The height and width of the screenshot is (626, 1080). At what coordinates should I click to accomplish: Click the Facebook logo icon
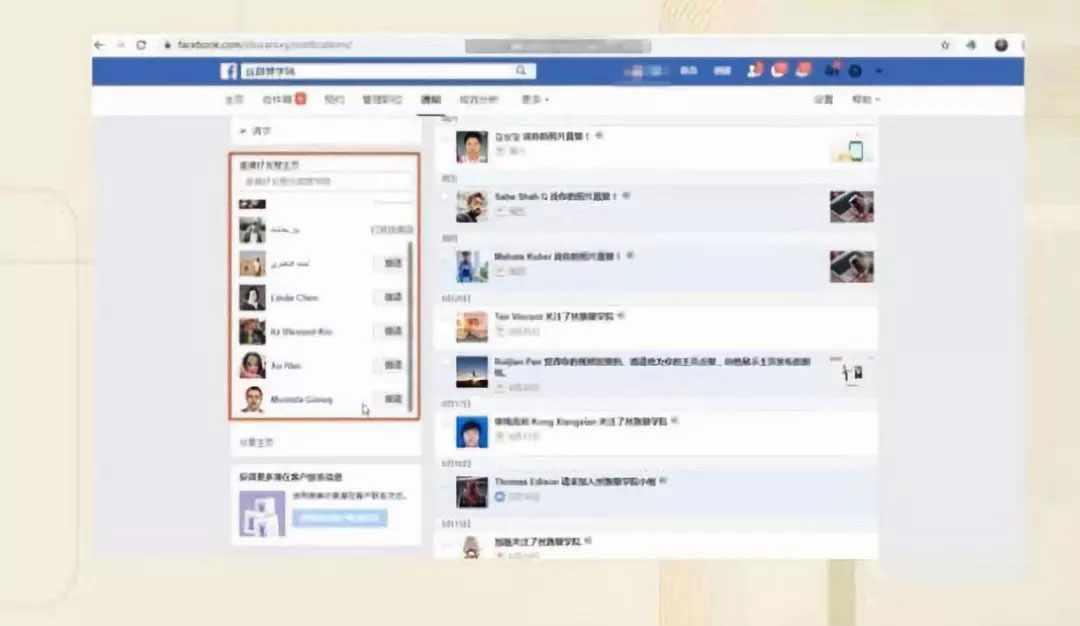click(228, 70)
